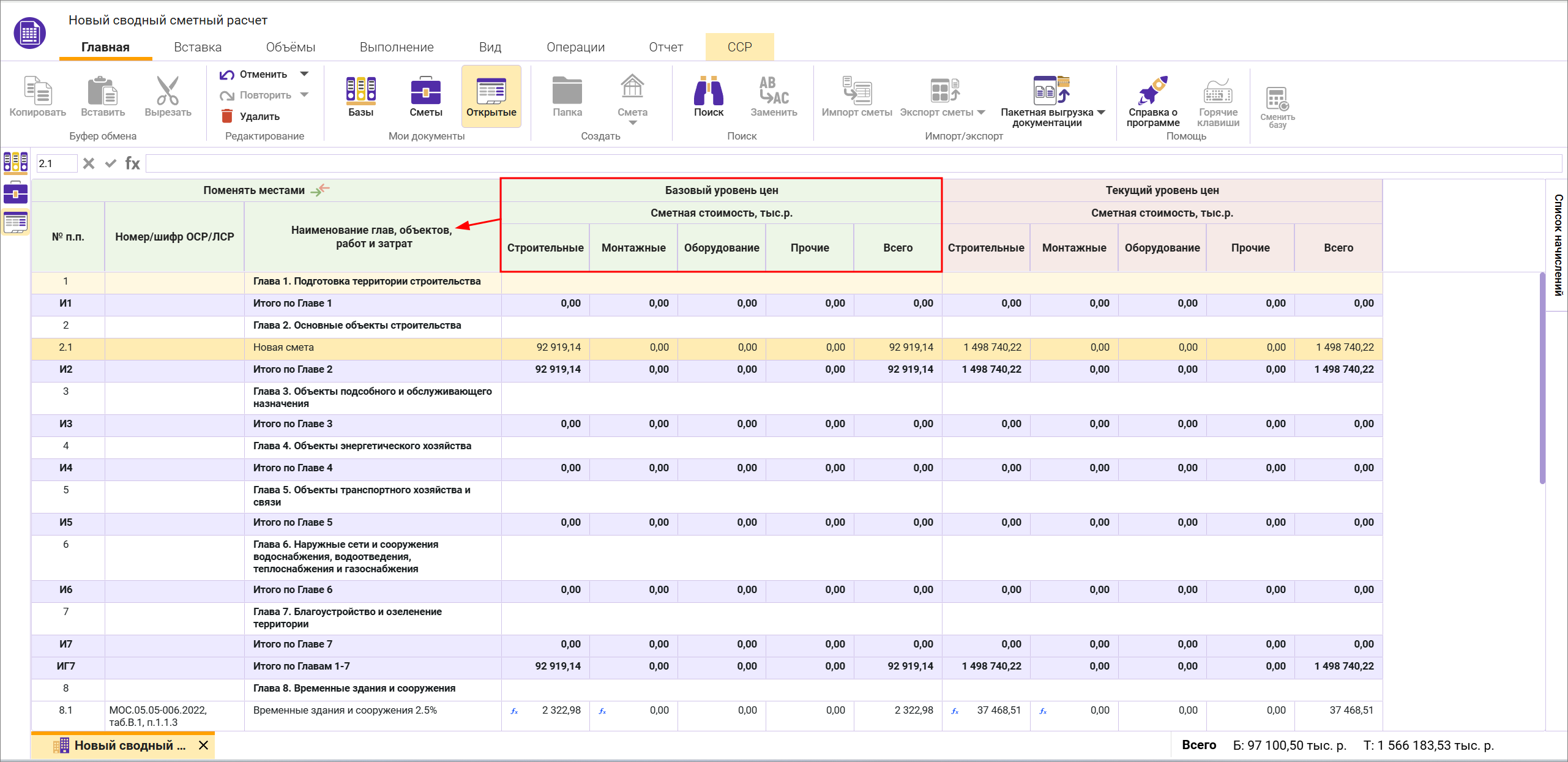Click the Поменять местами swap arrows
The width and height of the screenshot is (1568, 762).
click(320, 190)
